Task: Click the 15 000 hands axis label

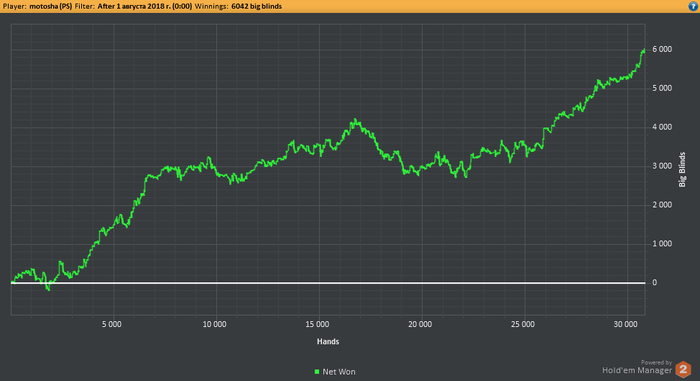Action: coord(317,324)
